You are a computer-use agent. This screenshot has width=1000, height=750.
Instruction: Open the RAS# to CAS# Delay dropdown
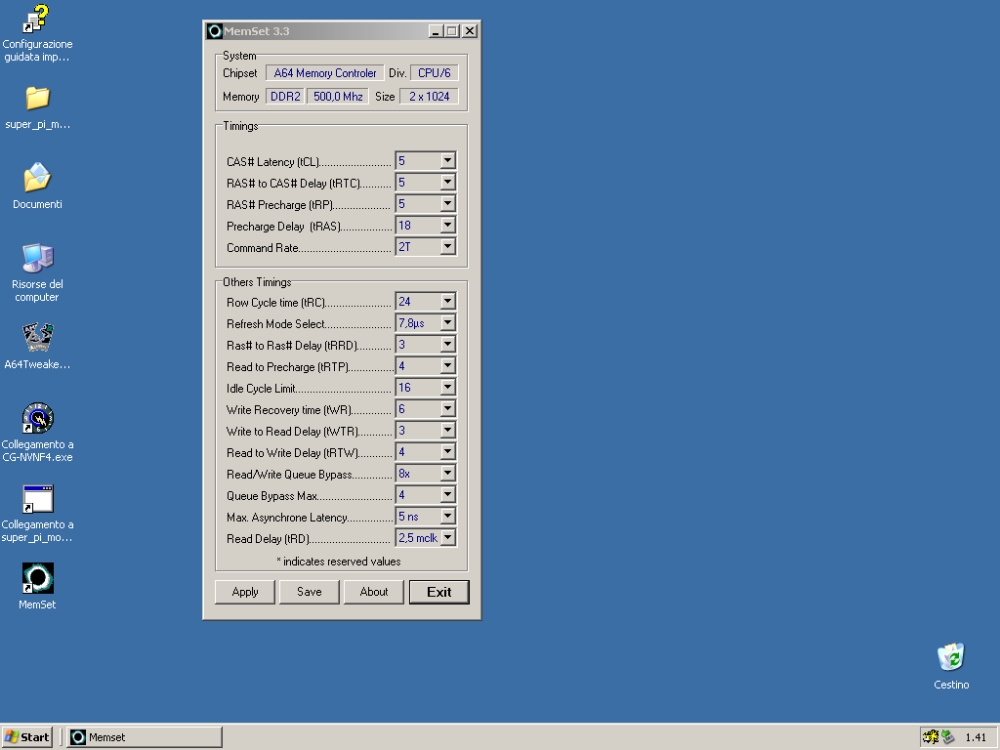click(448, 182)
